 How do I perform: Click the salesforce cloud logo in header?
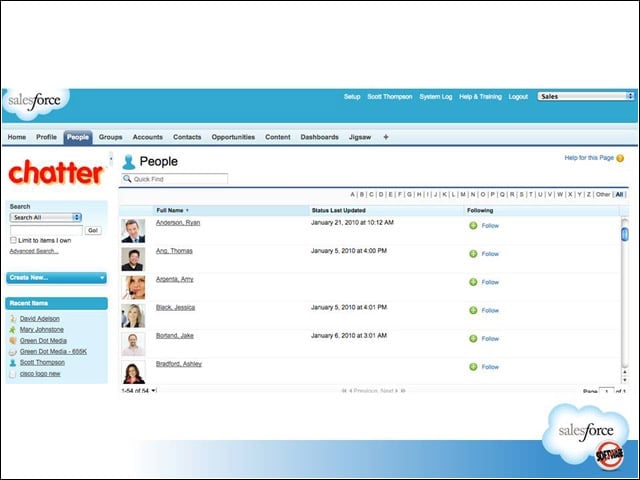coord(36,103)
